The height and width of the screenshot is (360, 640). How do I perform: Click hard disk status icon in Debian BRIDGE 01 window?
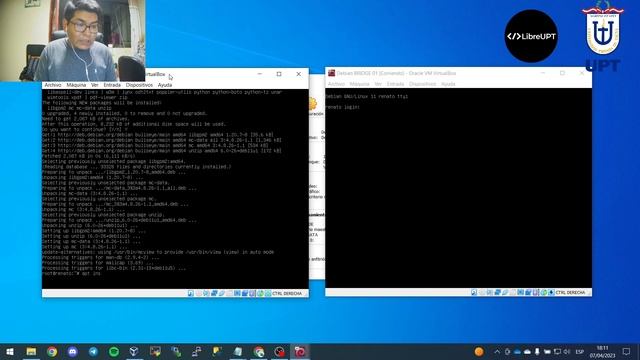point(474,292)
